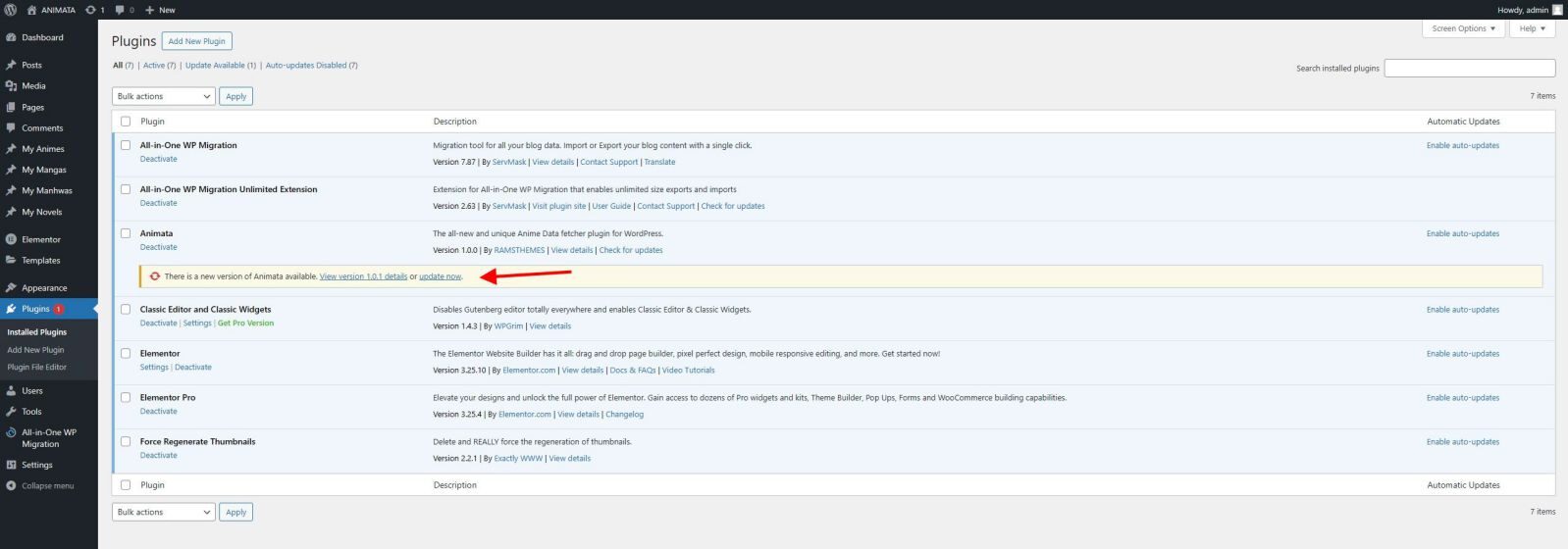Click Dashboard icon in sidebar
1568x549 pixels.
click(11, 37)
